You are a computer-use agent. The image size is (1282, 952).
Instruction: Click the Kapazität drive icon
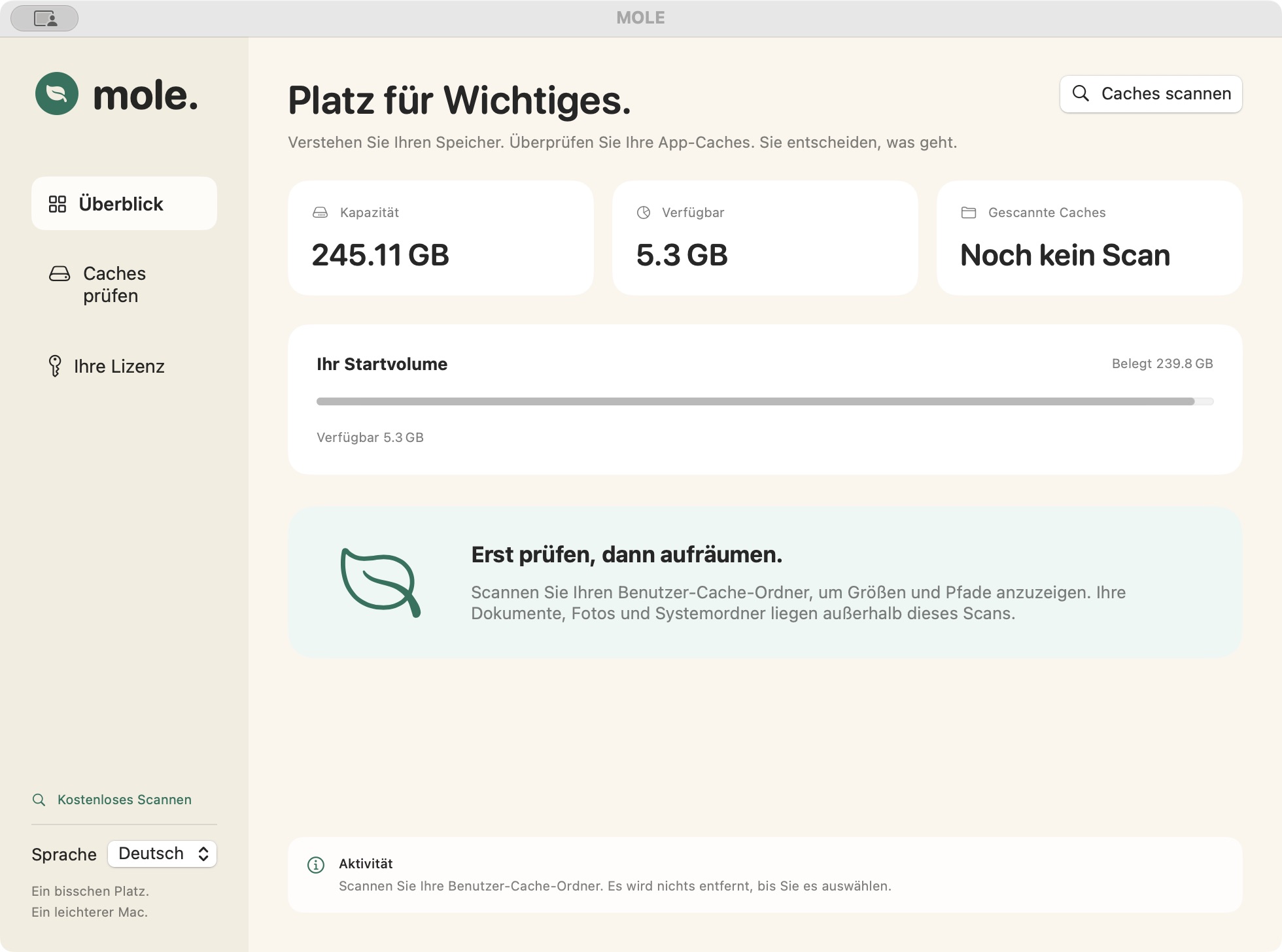coord(320,212)
